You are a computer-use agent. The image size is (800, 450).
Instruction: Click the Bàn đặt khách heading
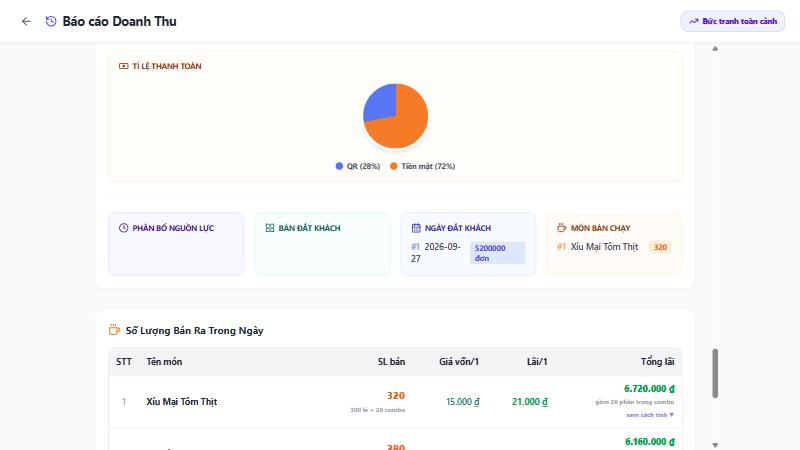[x=309, y=228]
